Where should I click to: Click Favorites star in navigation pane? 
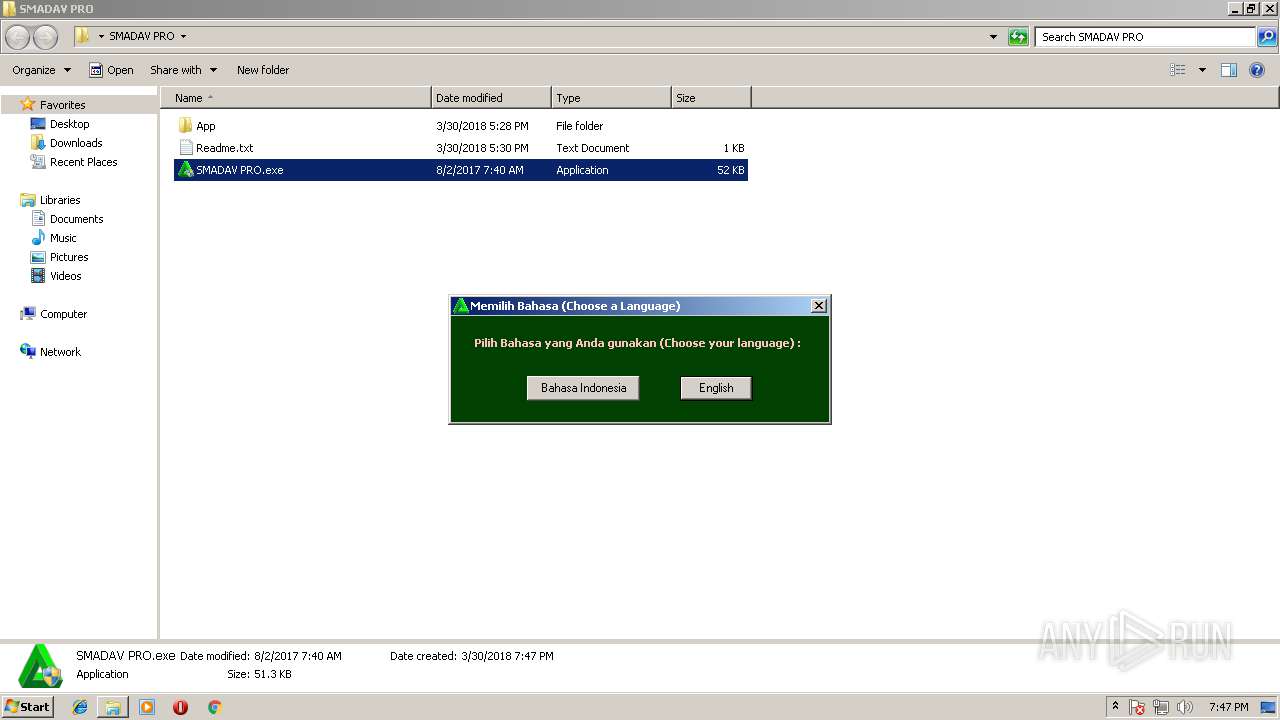(x=28, y=104)
